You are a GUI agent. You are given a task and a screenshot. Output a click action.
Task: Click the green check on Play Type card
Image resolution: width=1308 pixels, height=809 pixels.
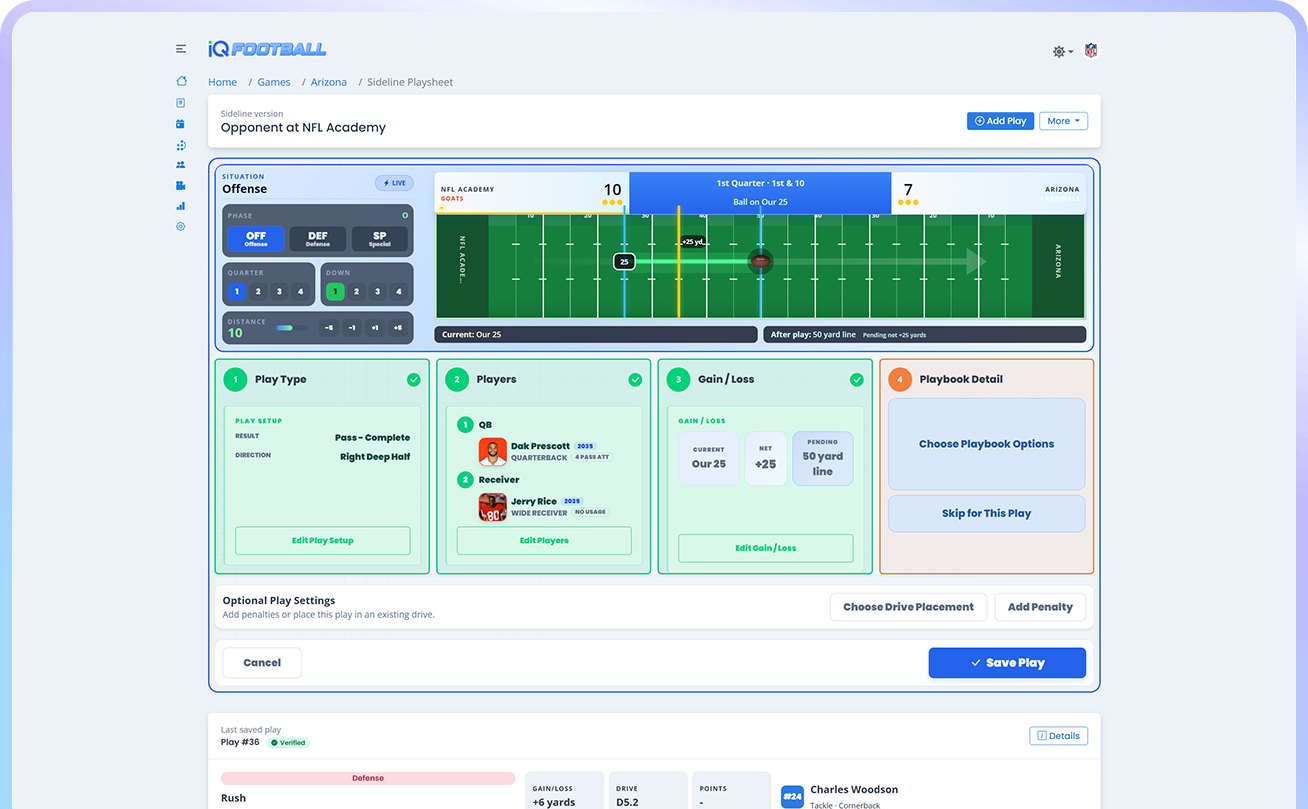click(x=414, y=380)
